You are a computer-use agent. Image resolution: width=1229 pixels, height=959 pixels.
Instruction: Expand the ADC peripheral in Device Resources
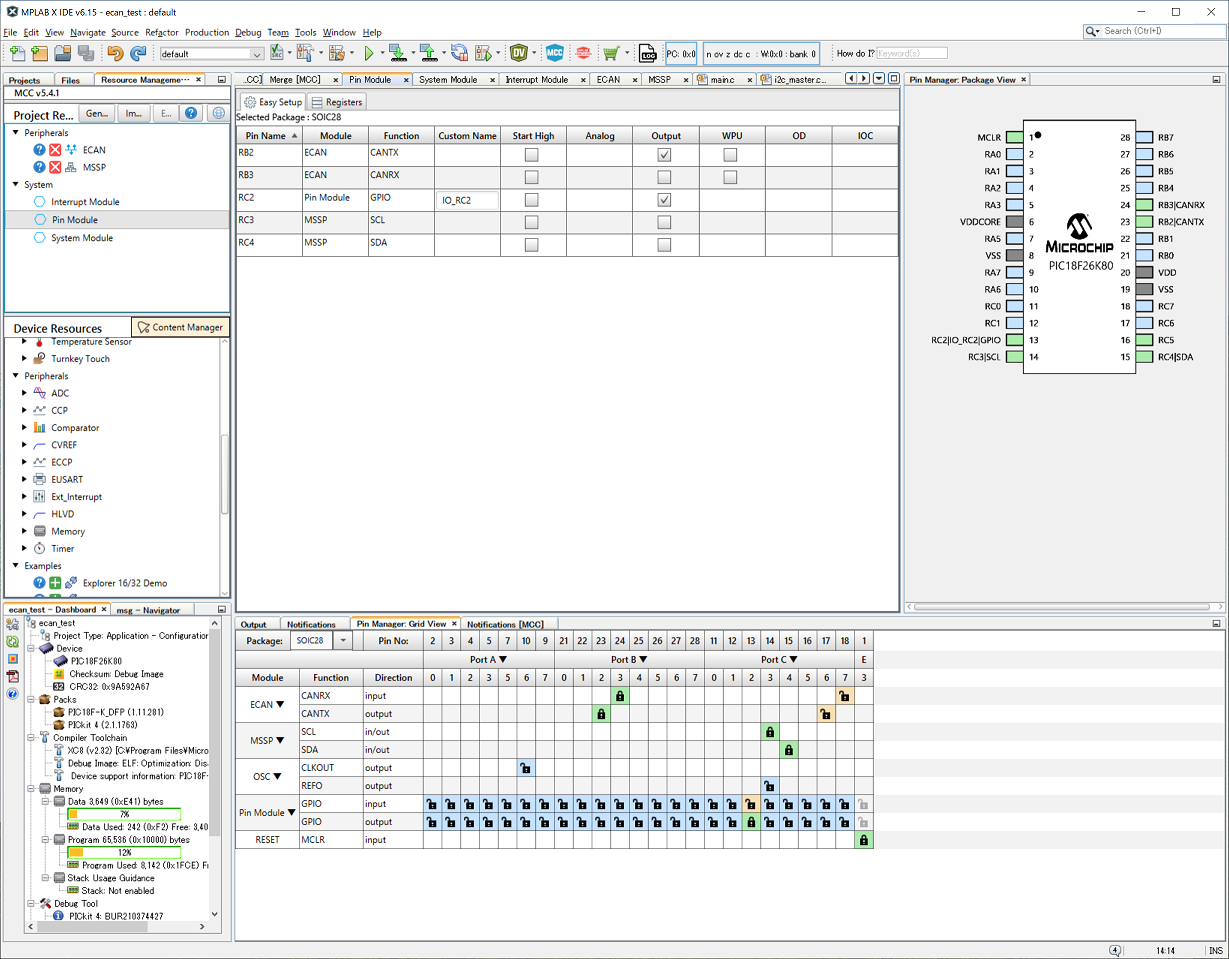25,393
